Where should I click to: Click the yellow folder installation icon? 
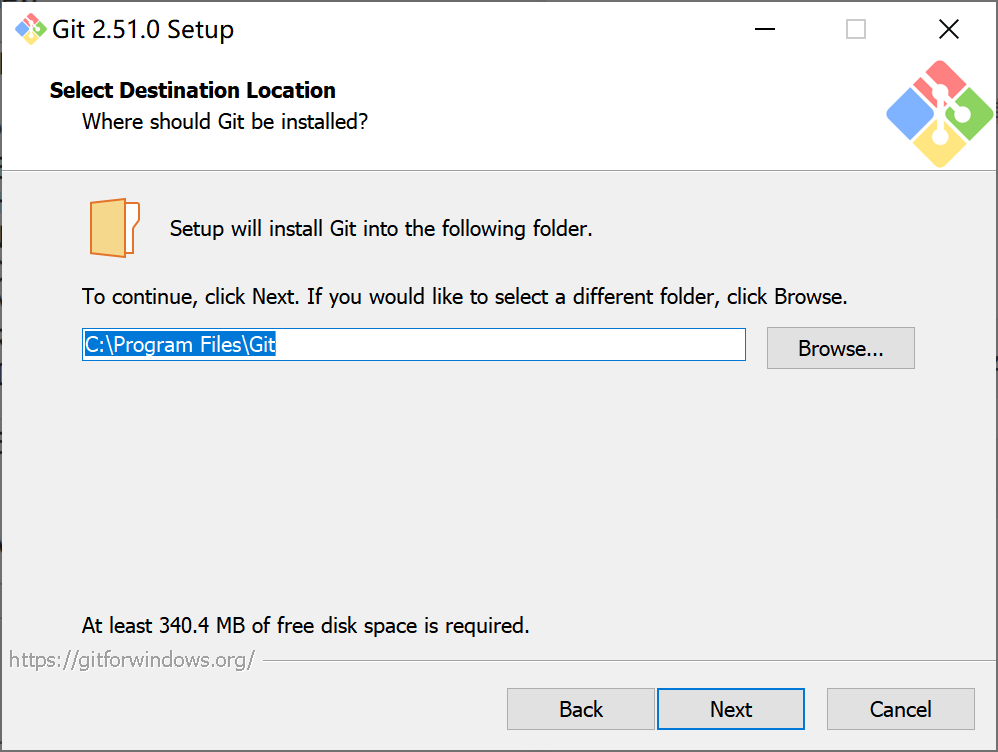pos(113,227)
